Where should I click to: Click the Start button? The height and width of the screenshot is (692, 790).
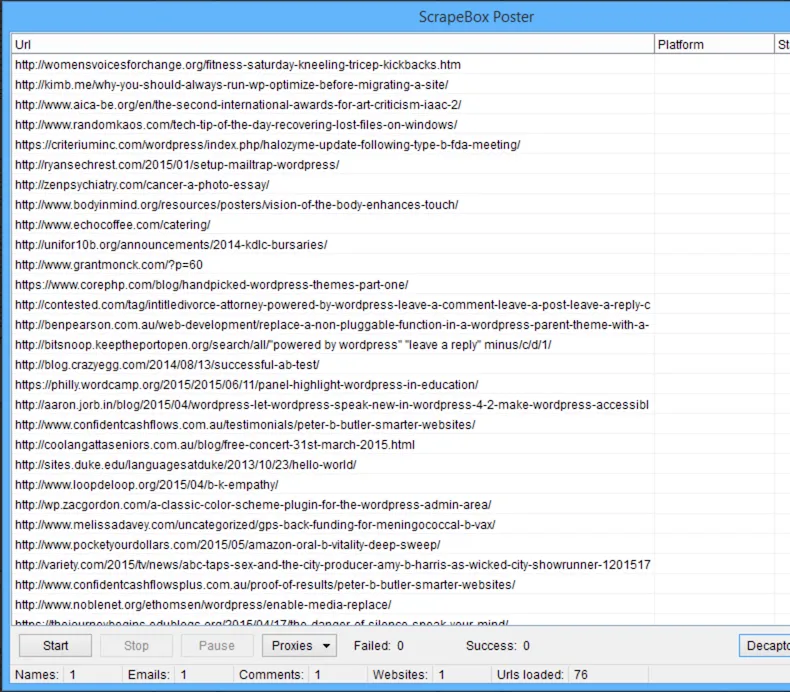coord(55,645)
